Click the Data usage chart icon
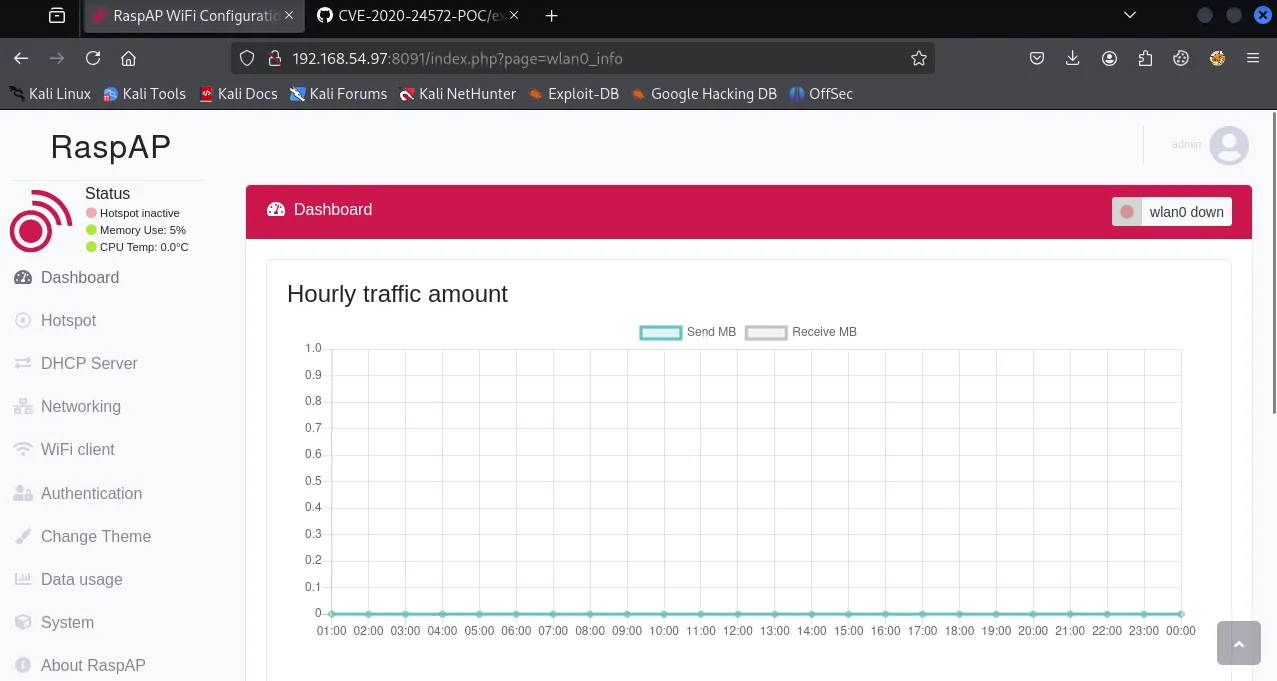The width and height of the screenshot is (1277, 681). tap(22, 579)
